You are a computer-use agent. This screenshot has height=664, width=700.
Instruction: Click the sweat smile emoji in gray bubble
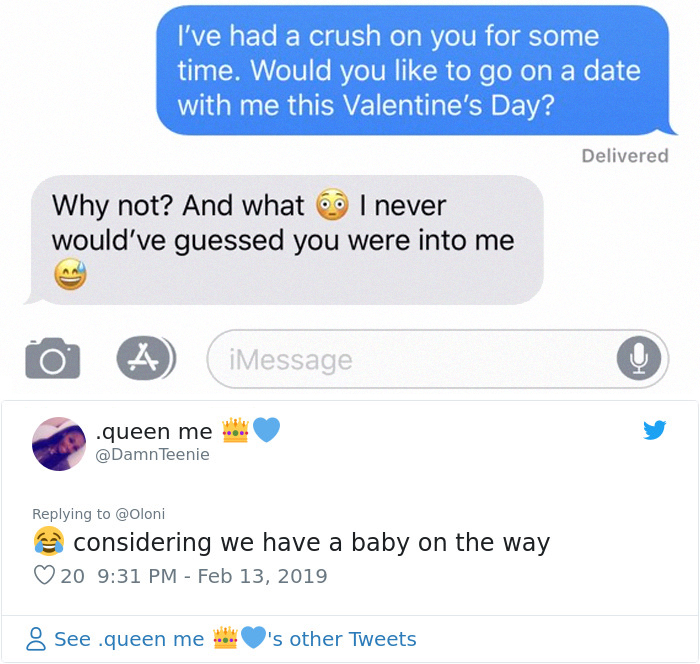pyautogui.click(x=70, y=273)
